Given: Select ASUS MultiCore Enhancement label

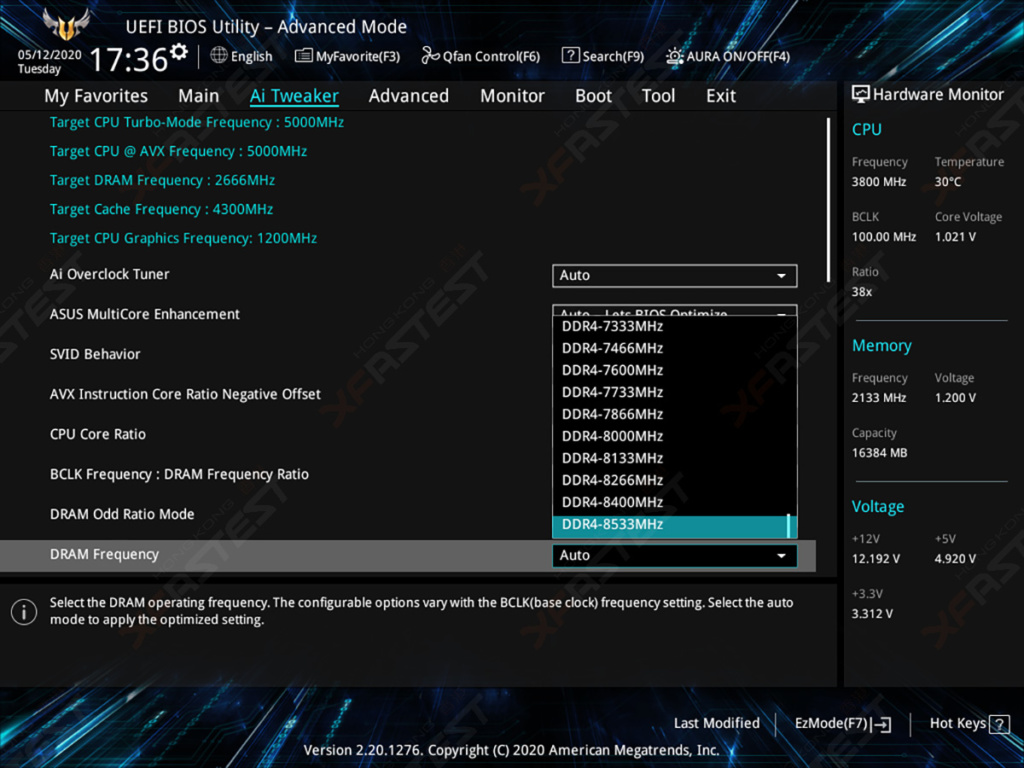Looking at the screenshot, I should (x=145, y=315).
